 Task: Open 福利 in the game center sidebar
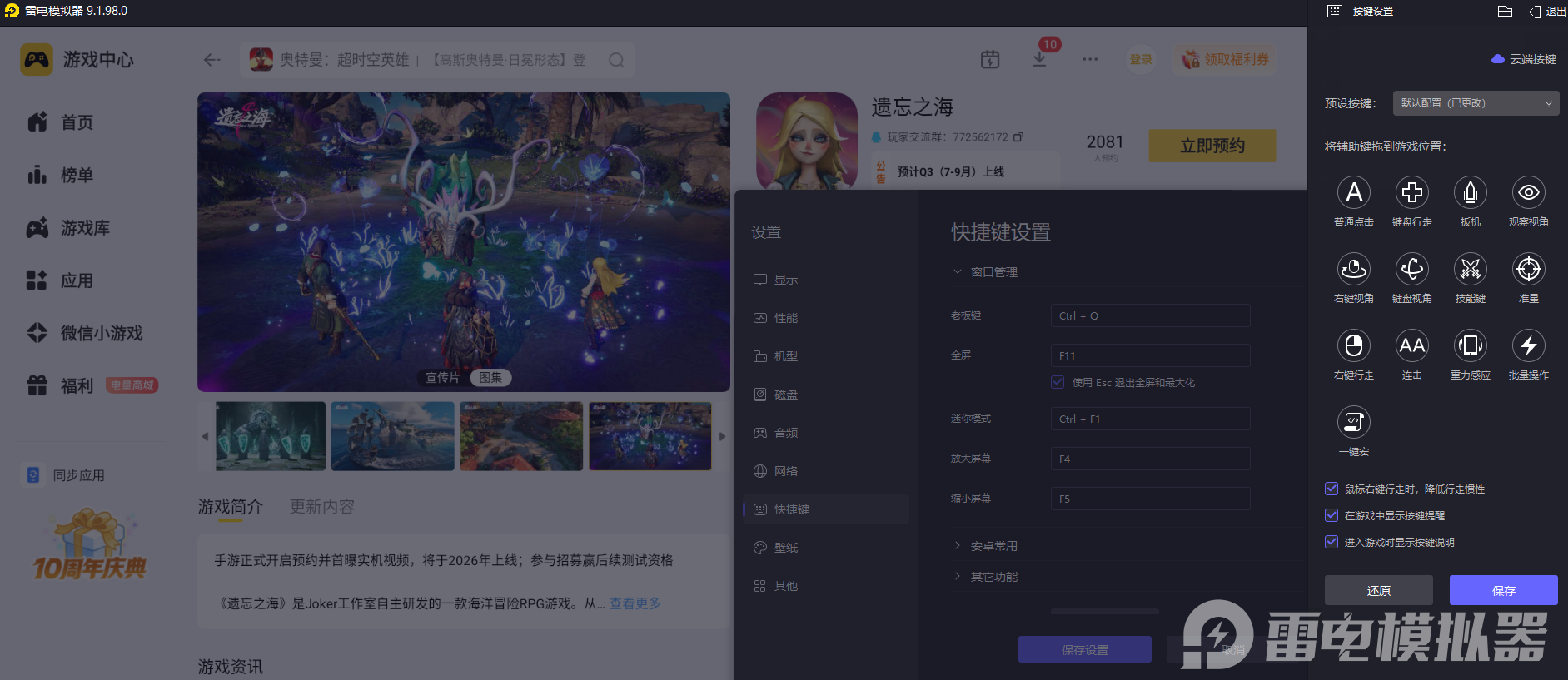point(60,385)
